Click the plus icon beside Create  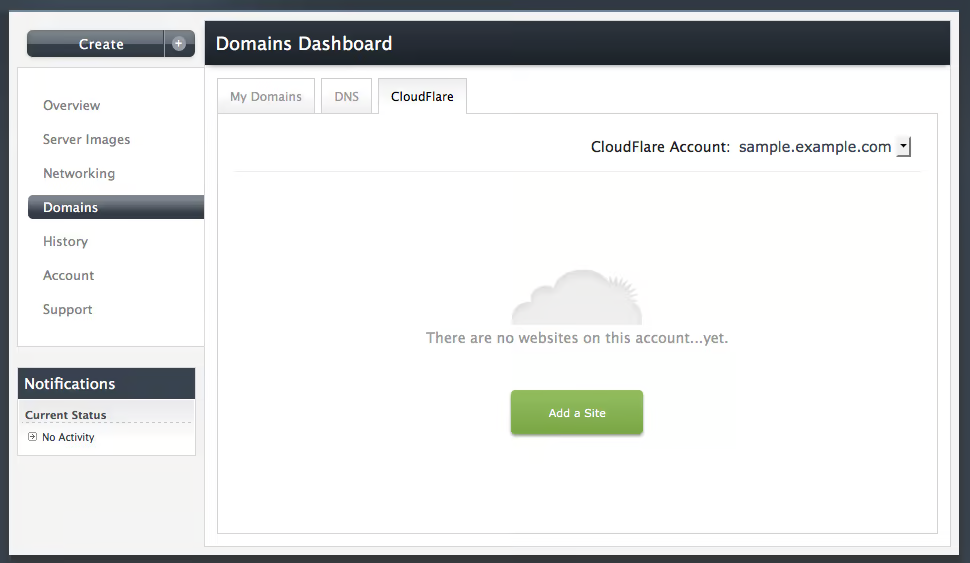point(179,44)
